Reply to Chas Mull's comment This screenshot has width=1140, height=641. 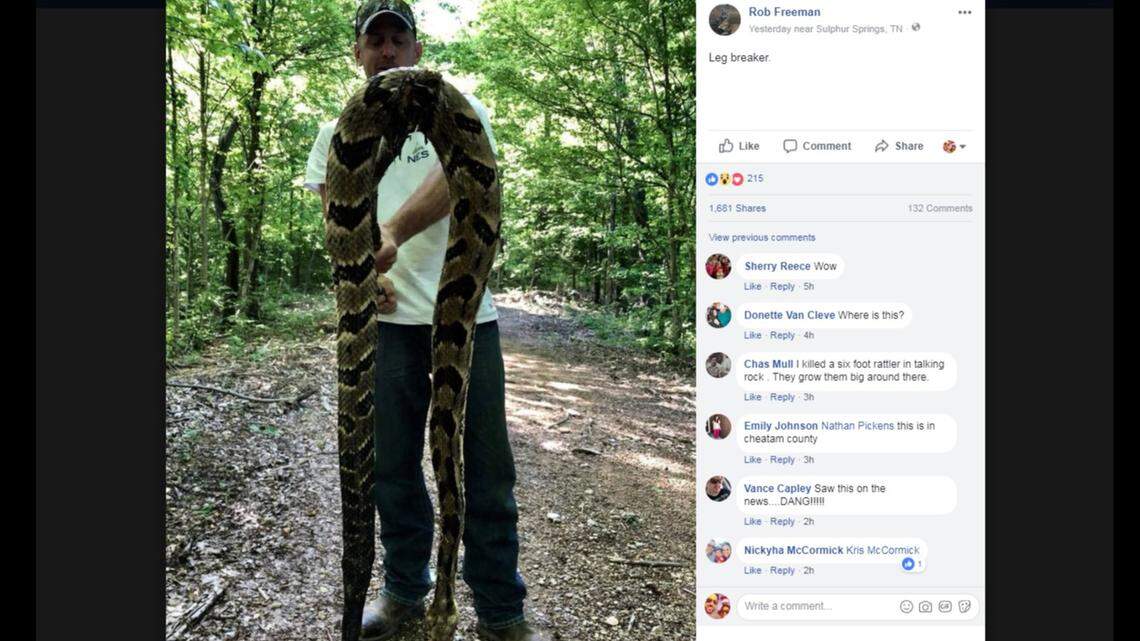[x=782, y=397]
